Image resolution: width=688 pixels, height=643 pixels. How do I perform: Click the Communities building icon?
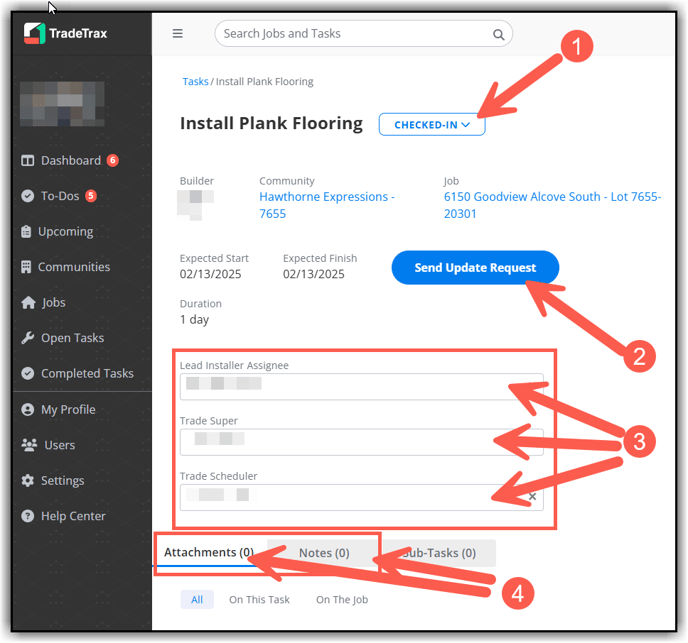(x=26, y=267)
